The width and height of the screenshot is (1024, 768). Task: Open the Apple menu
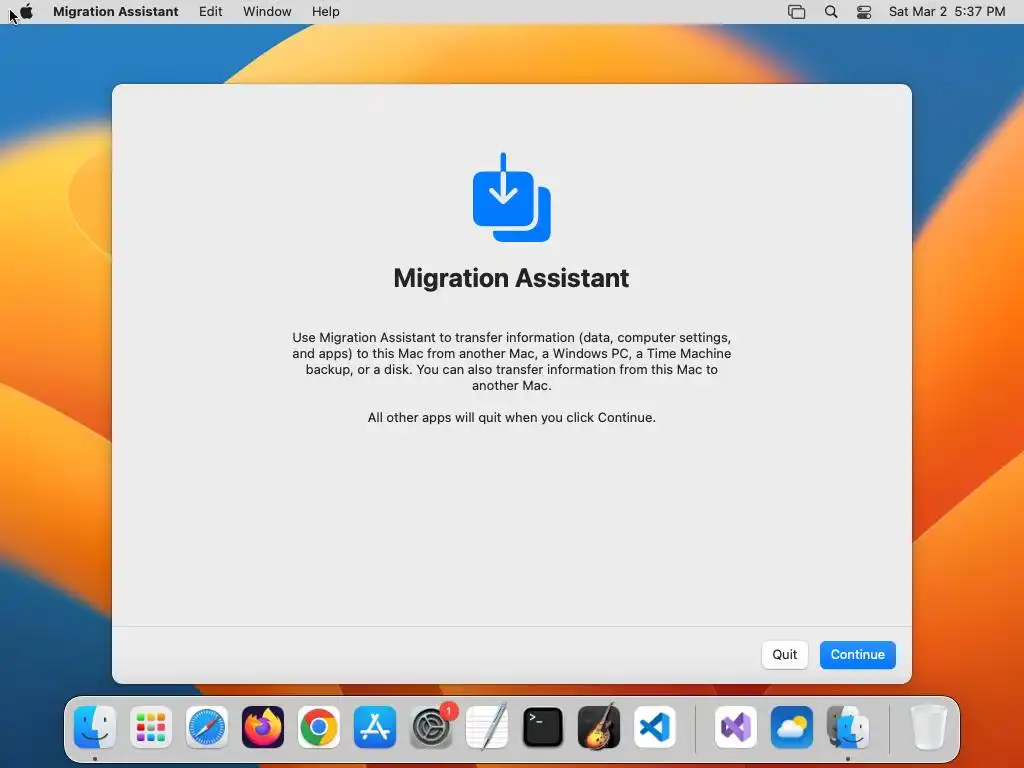click(x=27, y=12)
